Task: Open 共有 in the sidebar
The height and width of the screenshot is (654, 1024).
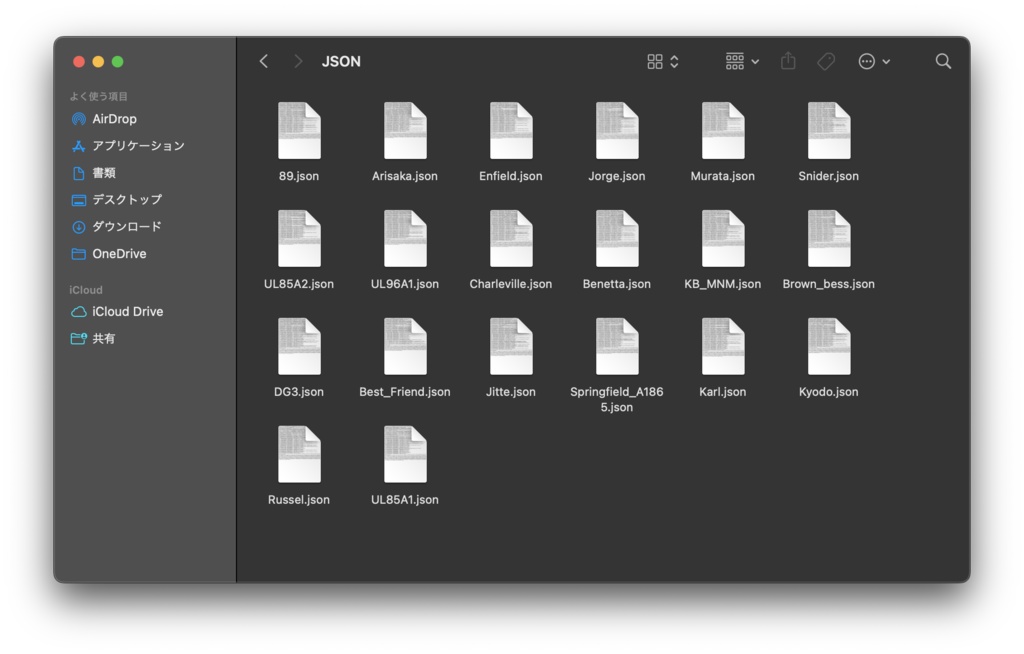Action: pyautogui.click(x=93, y=338)
